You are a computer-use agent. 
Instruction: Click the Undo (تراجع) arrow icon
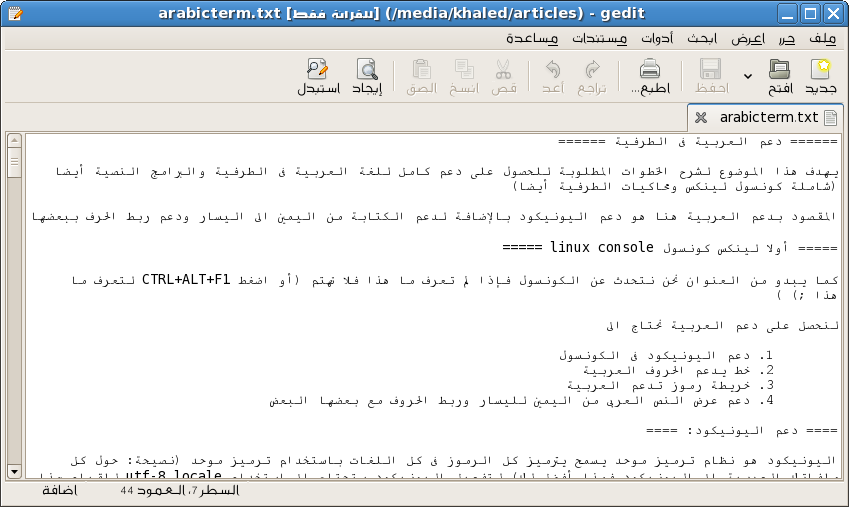point(592,70)
